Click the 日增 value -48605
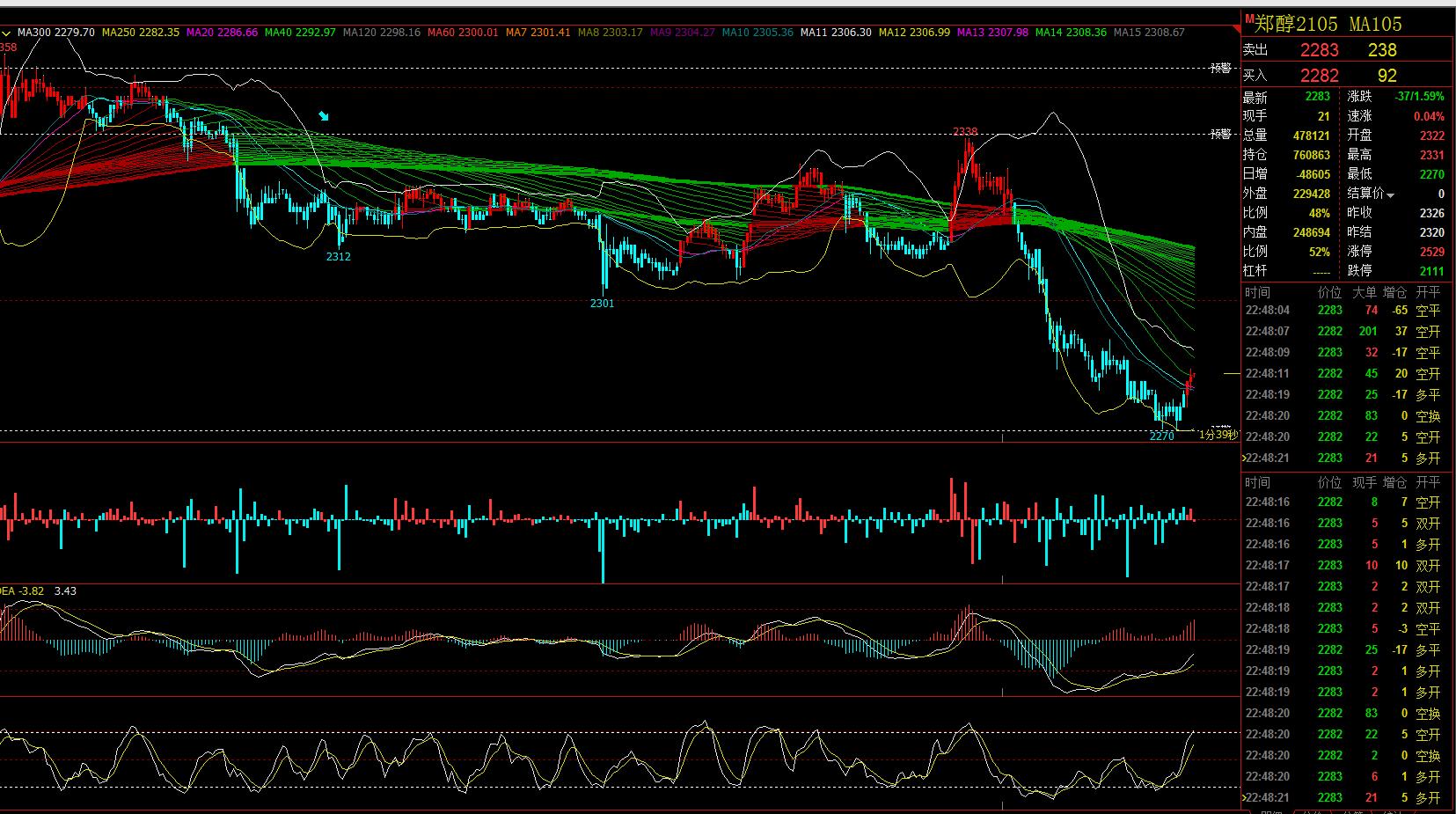This screenshot has height=814, width=1456. pyautogui.click(x=1311, y=174)
